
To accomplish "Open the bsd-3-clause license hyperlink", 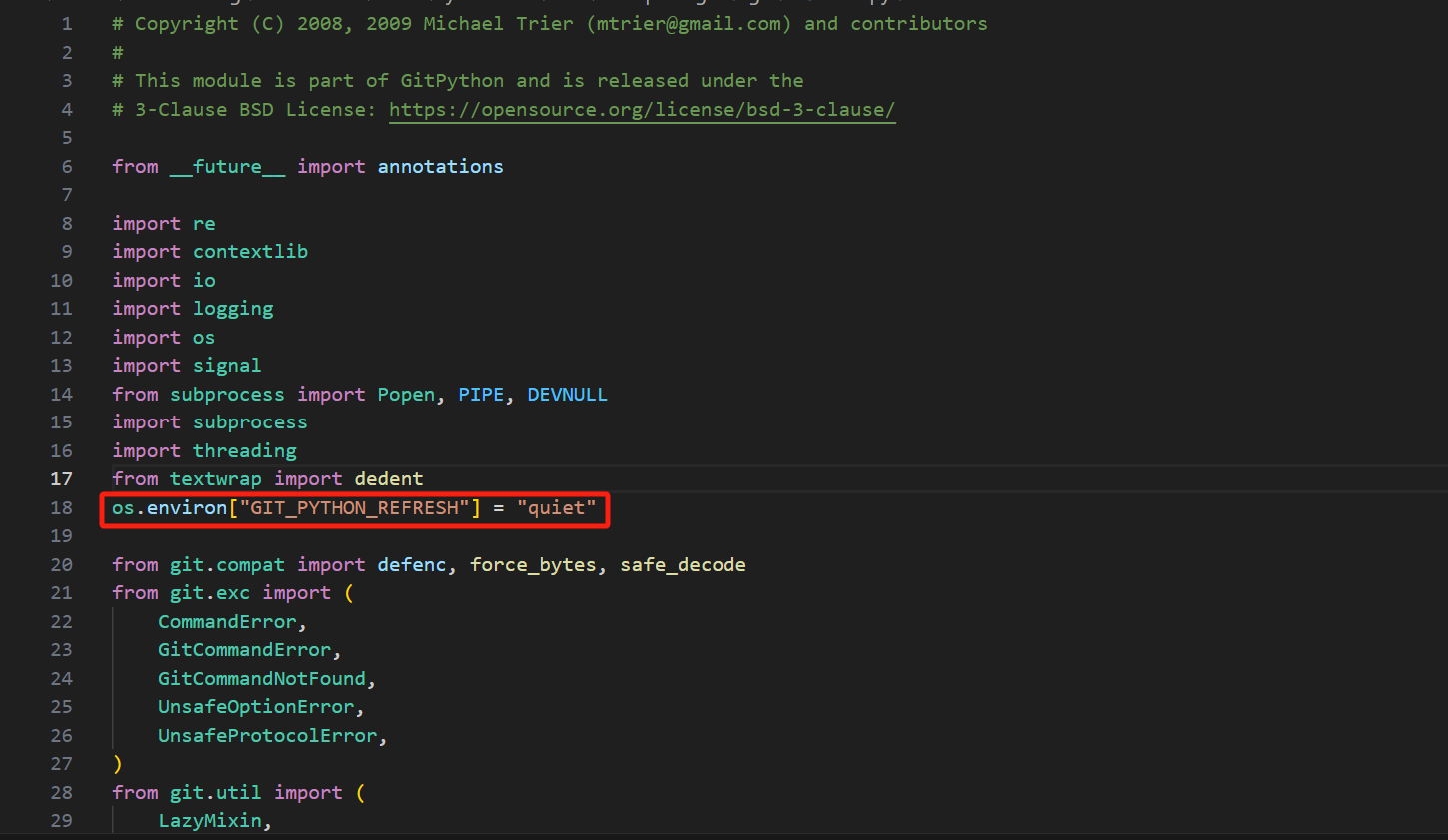I will click(641, 110).
